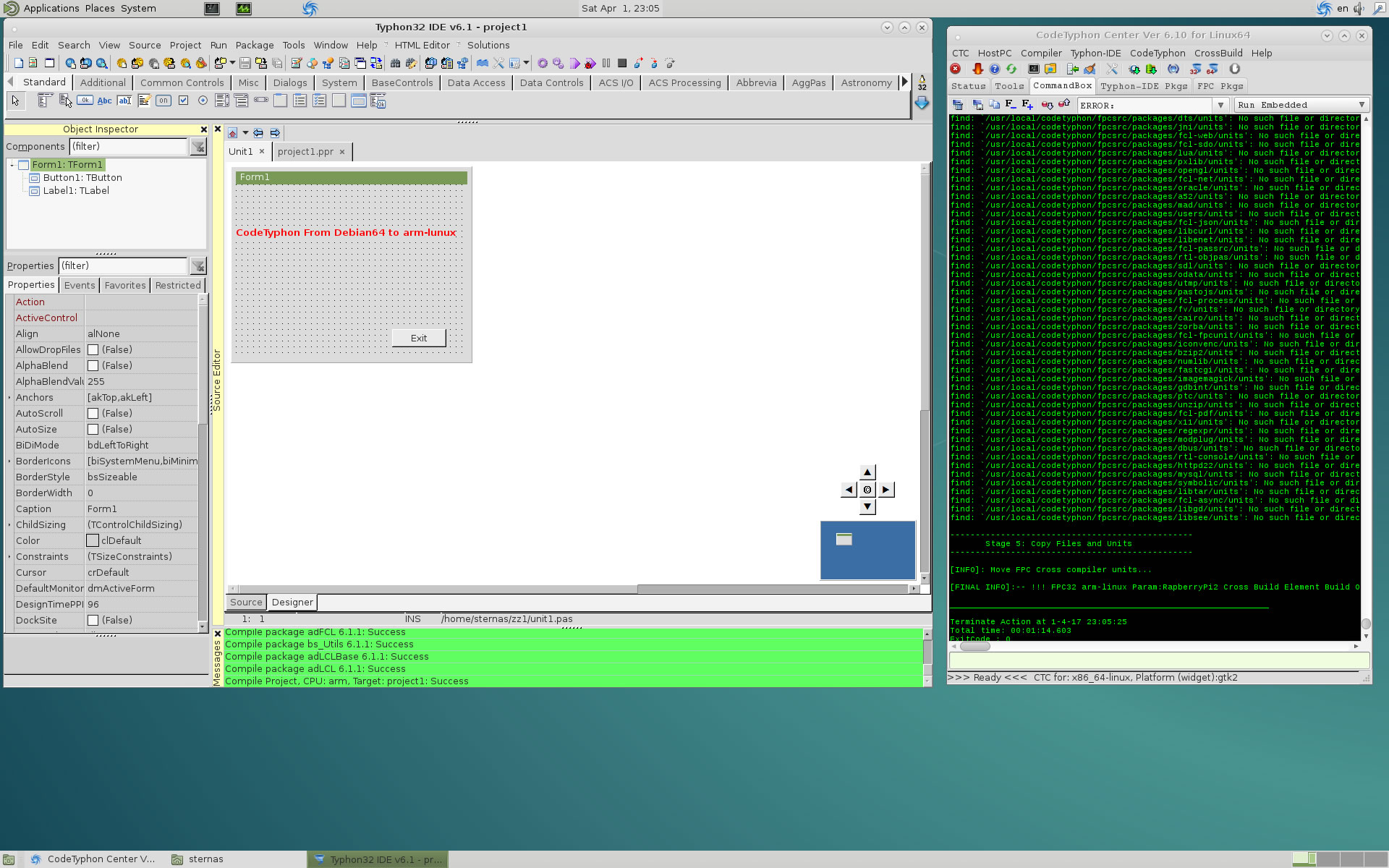Click the right arrow navigation button in designer
This screenshot has width=1389, height=868.
tap(886, 490)
